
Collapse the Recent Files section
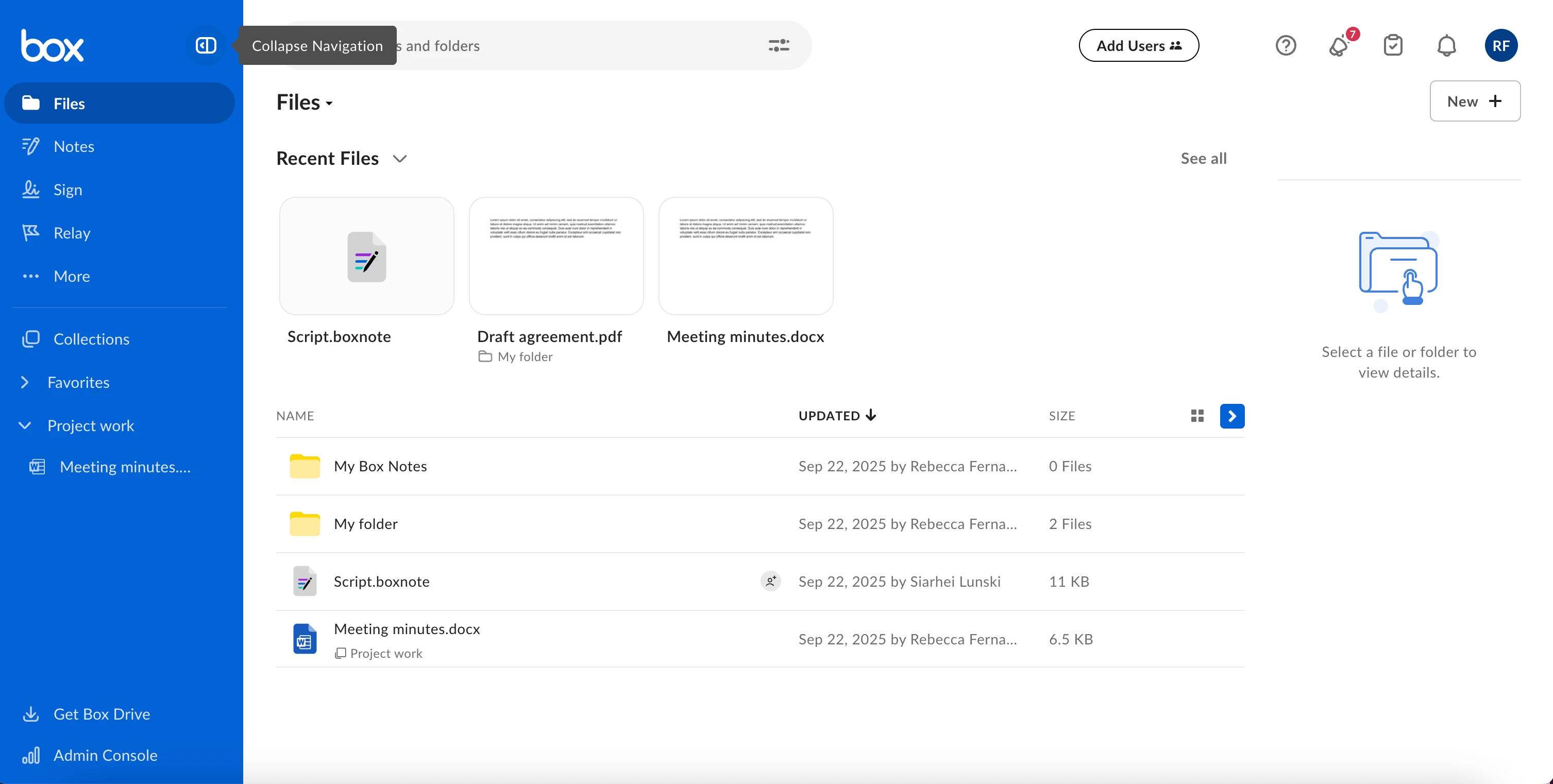pyautogui.click(x=400, y=159)
